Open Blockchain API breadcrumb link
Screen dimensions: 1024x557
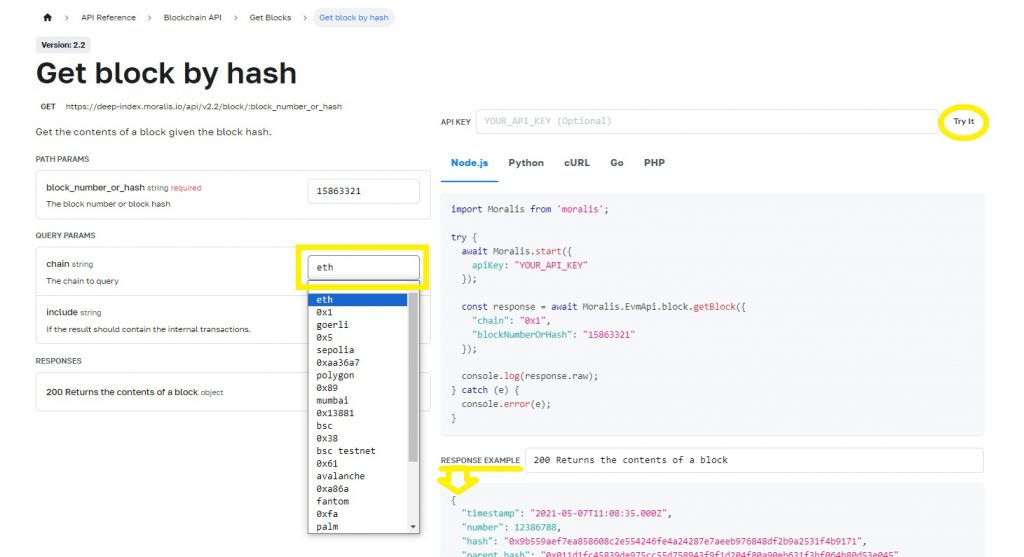tap(193, 18)
